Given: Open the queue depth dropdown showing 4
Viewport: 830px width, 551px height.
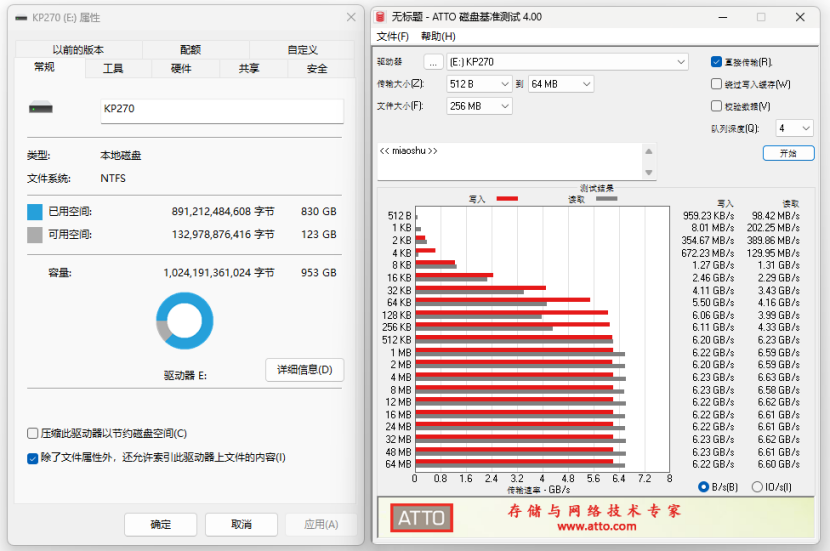Looking at the screenshot, I should [x=795, y=128].
